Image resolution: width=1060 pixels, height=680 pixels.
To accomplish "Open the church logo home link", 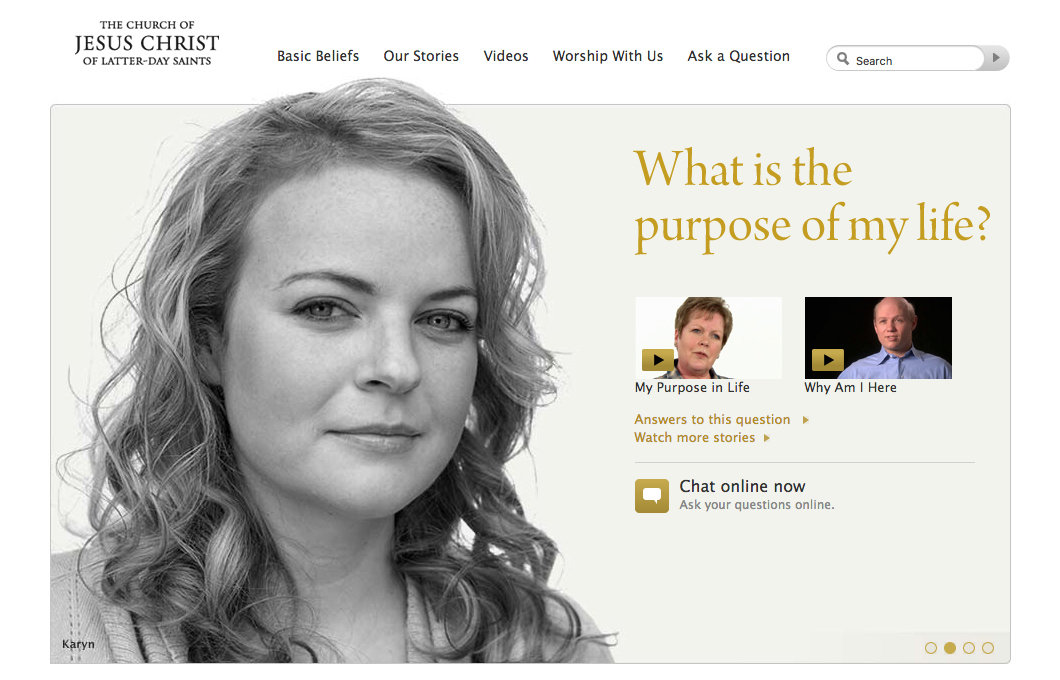I will click(x=147, y=43).
